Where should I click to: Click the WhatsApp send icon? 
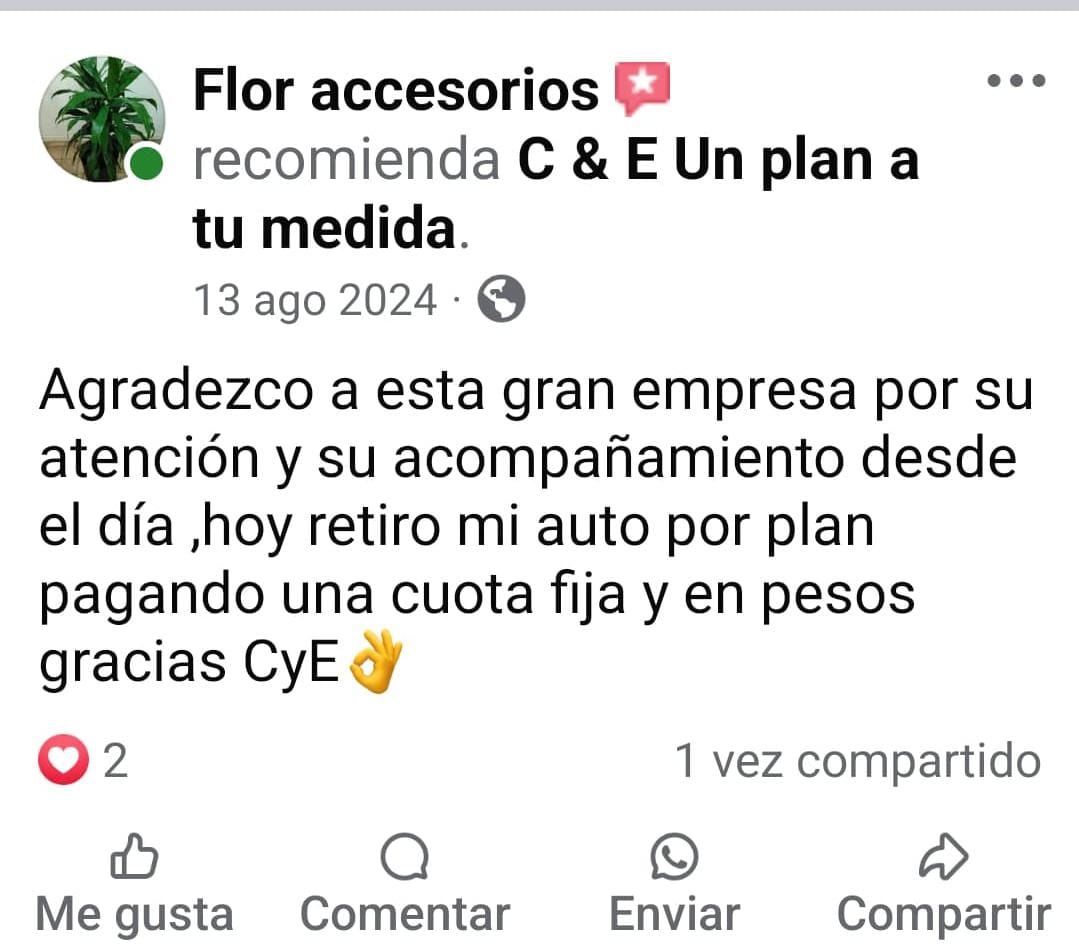pos(674,856)
